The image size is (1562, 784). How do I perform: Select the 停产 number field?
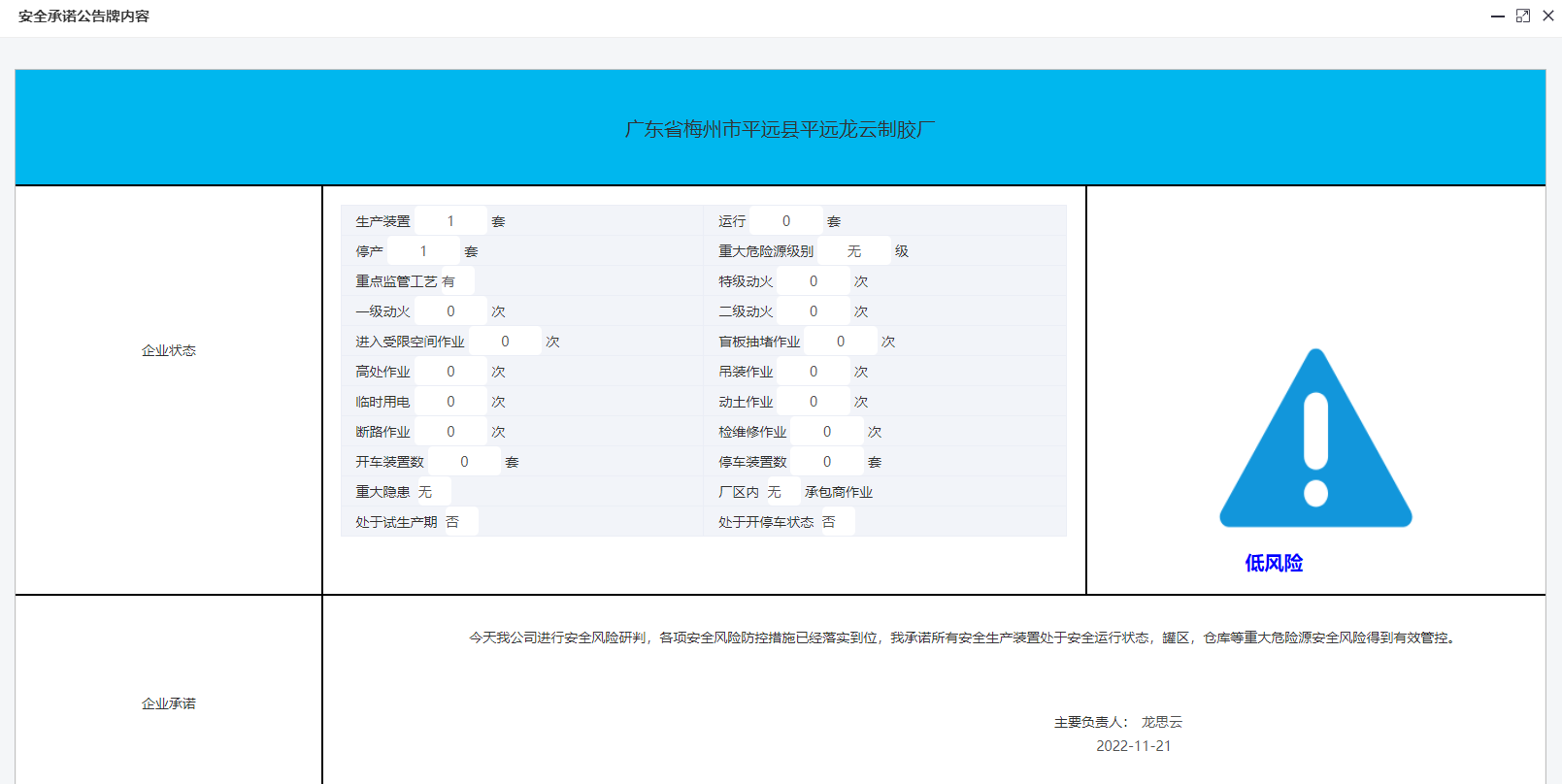point(423,251)
